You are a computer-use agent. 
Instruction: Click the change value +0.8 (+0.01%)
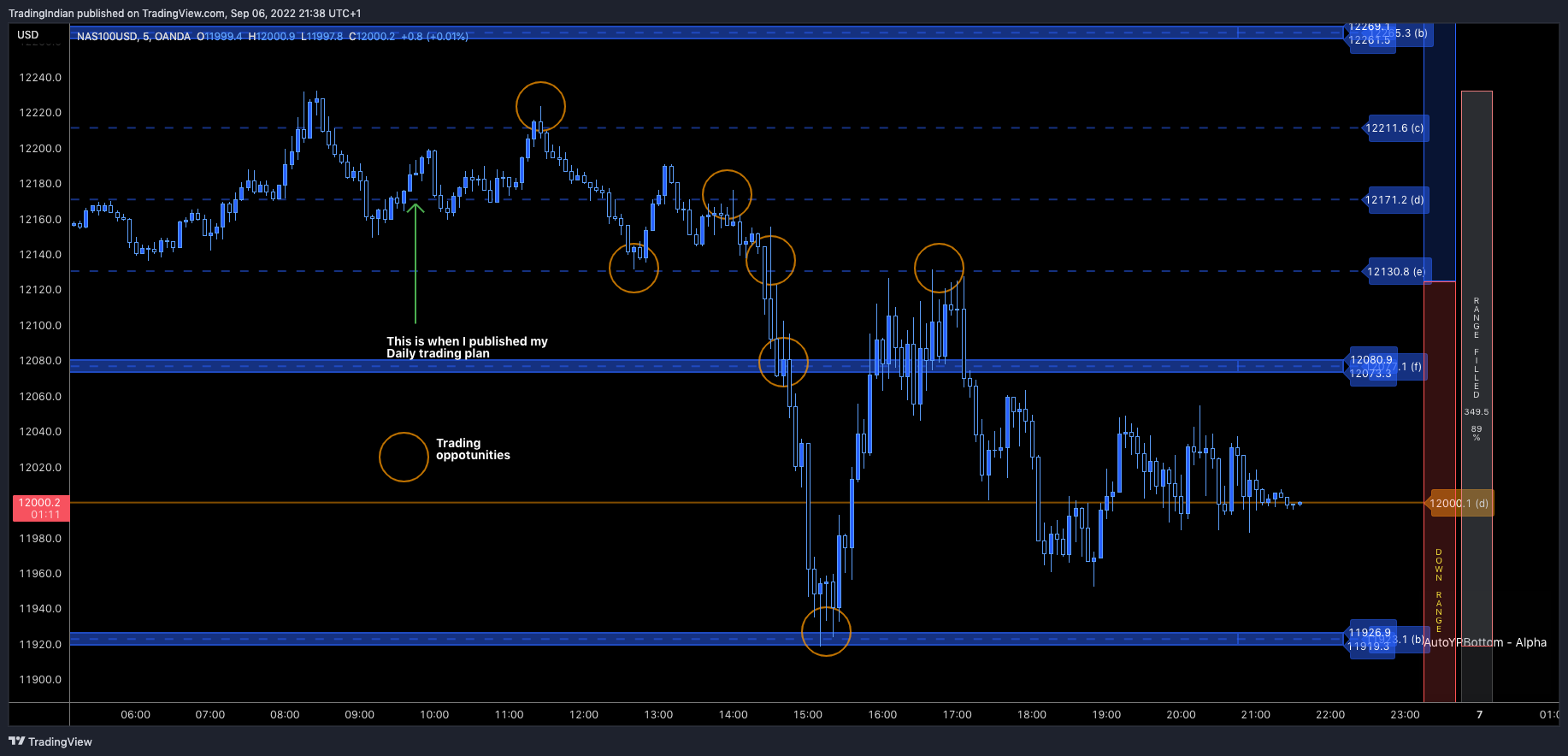[x=434, y=37]
